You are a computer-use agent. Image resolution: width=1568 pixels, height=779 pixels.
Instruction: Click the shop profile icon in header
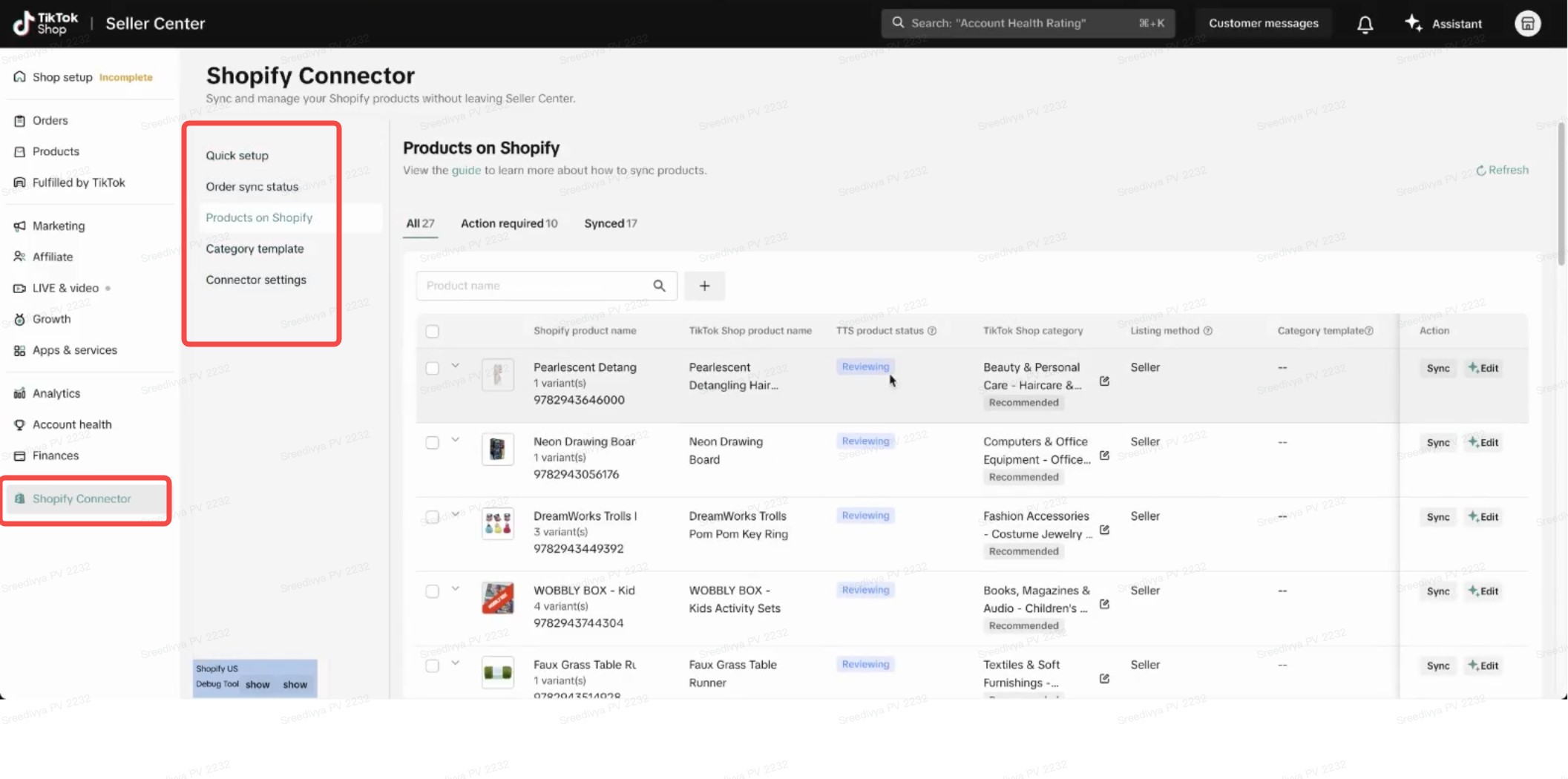pos(1527,24)
